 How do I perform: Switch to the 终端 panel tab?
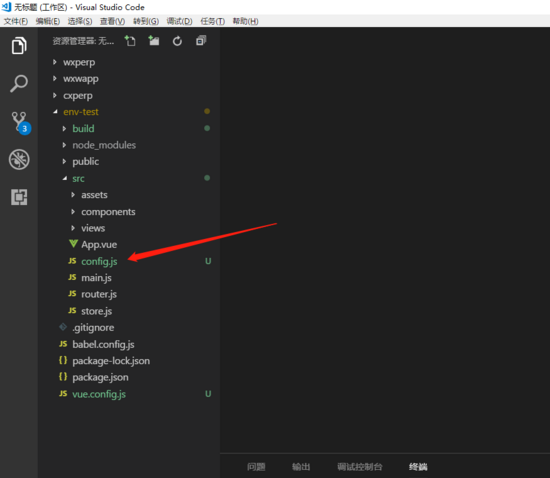[x=418, y=467]
